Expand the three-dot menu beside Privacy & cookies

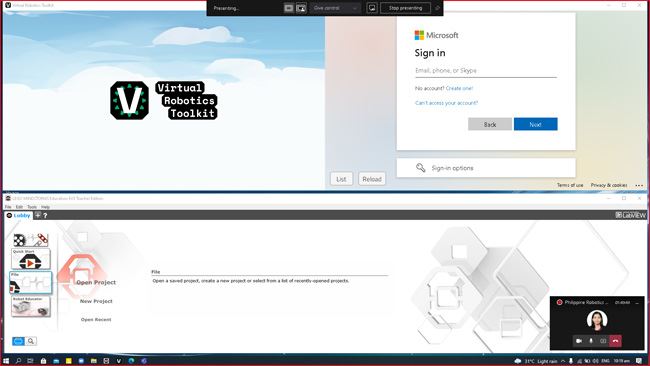click(639, 185)
